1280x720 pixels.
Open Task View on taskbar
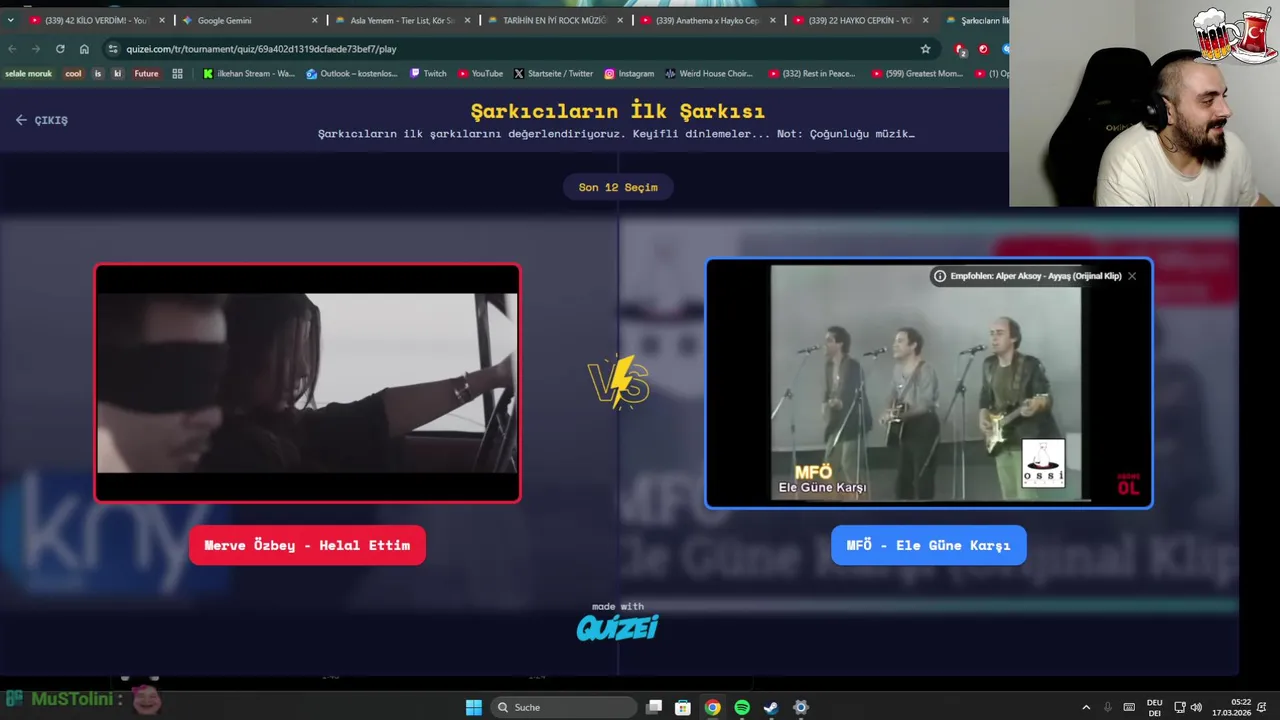point(654,707)
